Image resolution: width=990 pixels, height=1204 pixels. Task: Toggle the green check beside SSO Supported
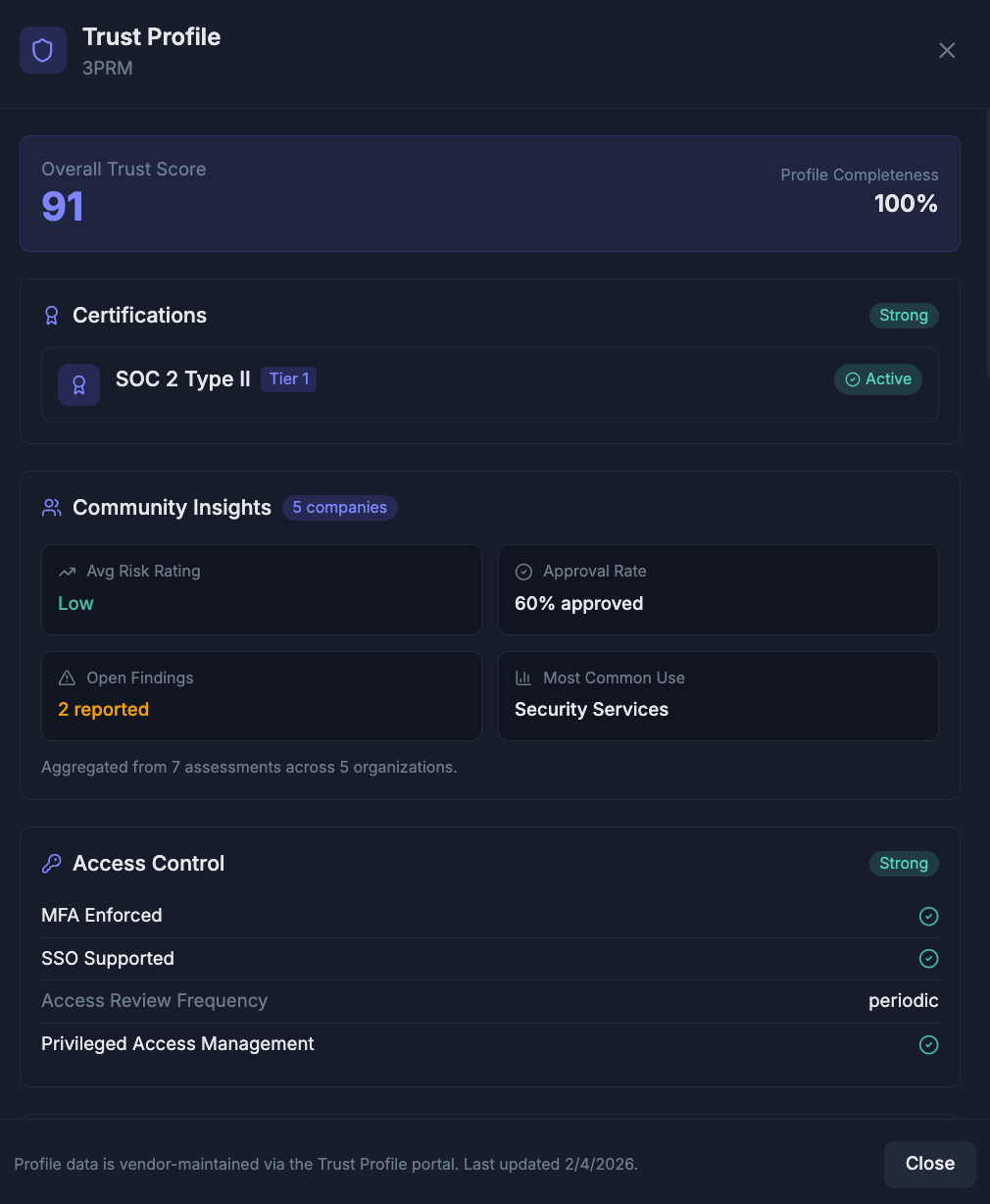928,958
